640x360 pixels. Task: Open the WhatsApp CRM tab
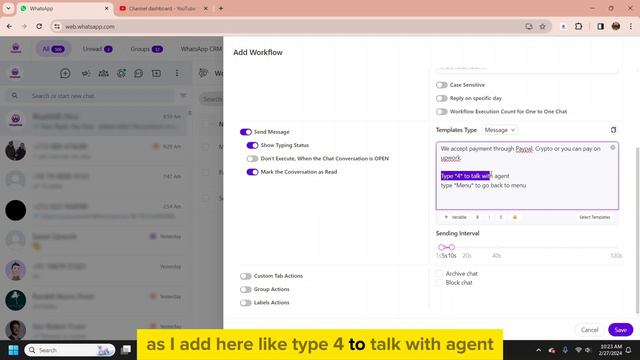pos(201,49)
